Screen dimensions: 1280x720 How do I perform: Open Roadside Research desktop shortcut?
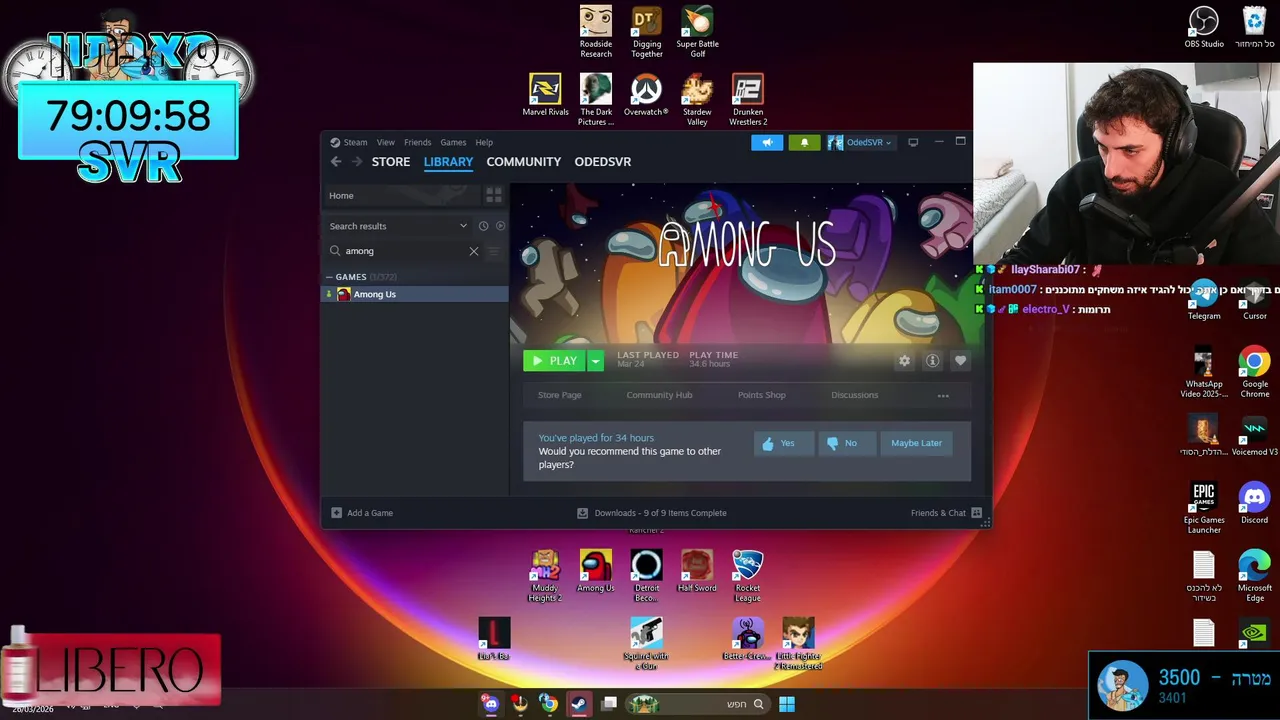pos(595,32)
